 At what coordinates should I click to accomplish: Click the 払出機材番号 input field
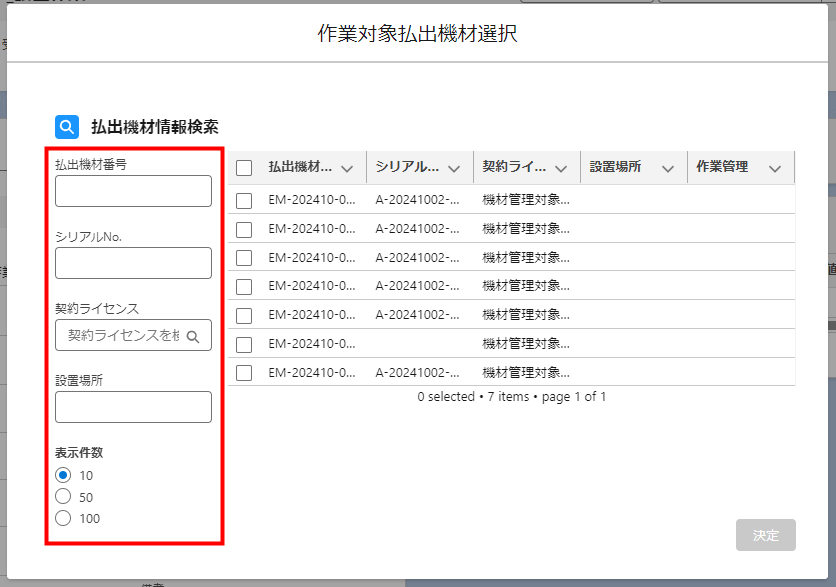pos(133,191)
